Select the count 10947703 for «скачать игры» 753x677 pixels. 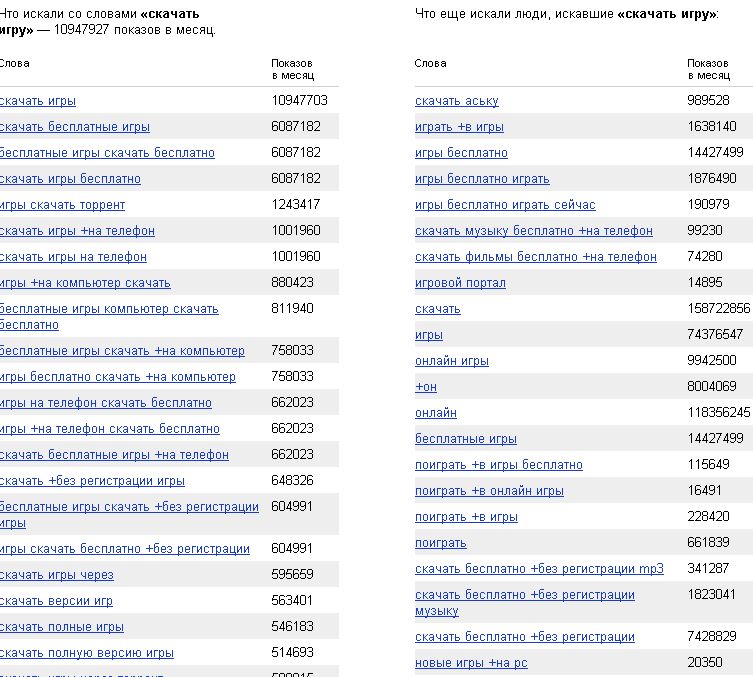point(299,100)
